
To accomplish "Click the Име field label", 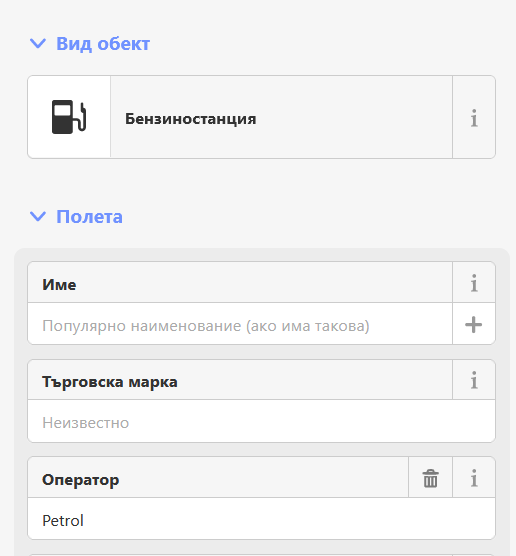I will [59, 284].
